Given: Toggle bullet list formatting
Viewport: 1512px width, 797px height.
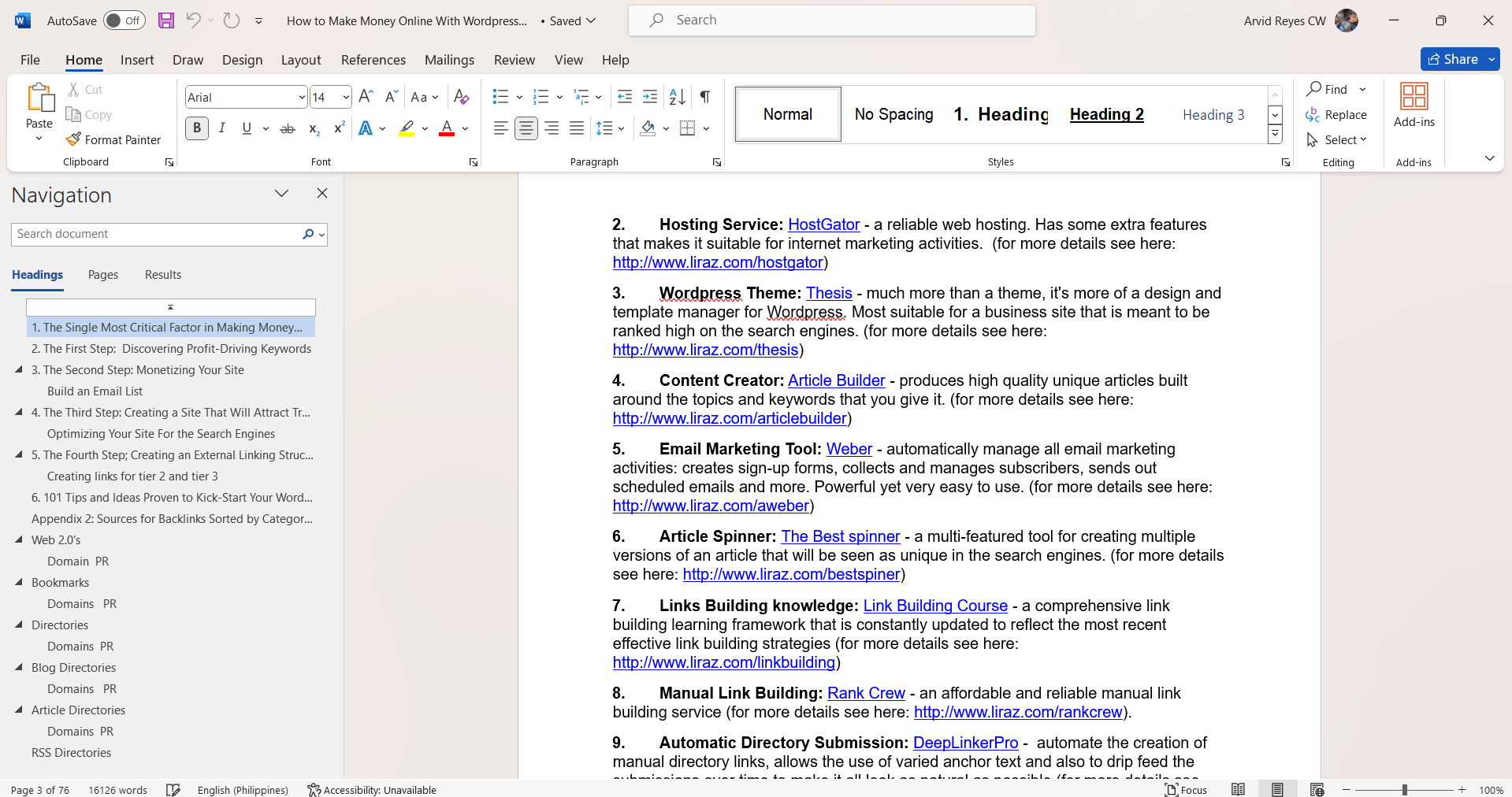Looking at the screenshot, I should click(500, 96).
